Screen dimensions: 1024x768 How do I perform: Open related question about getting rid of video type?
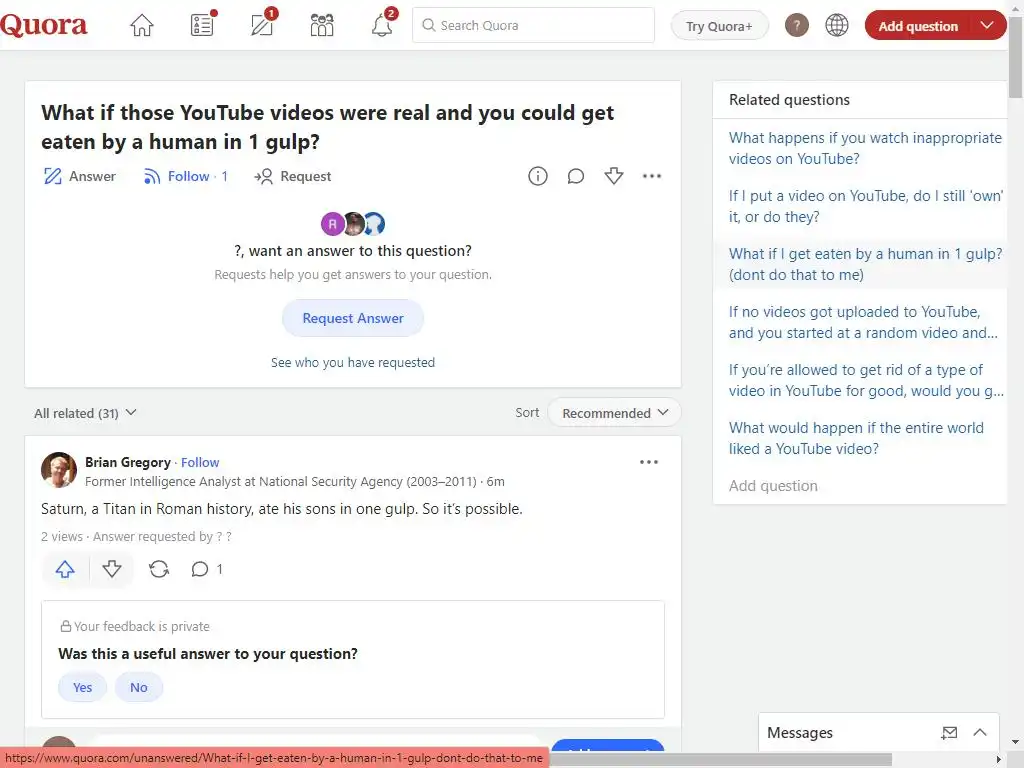pyautogui.click(x=865, y=380)
